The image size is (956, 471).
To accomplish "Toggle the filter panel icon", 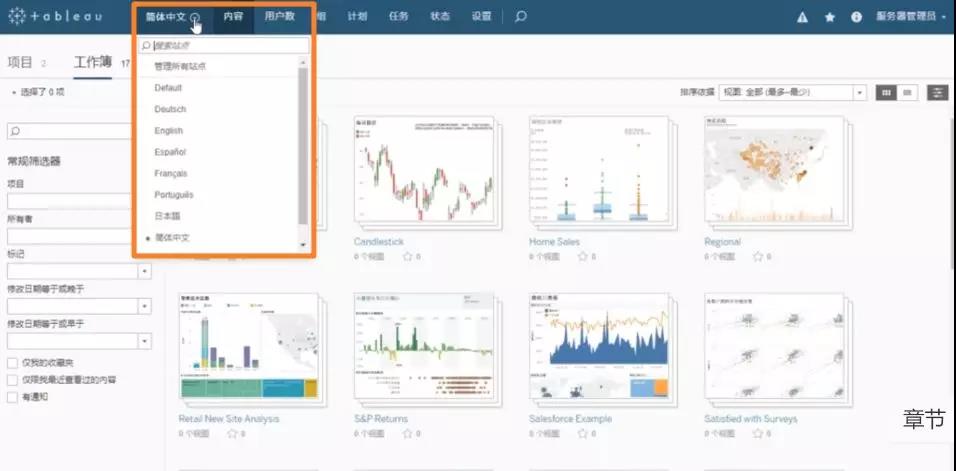I will click(937, 92).
